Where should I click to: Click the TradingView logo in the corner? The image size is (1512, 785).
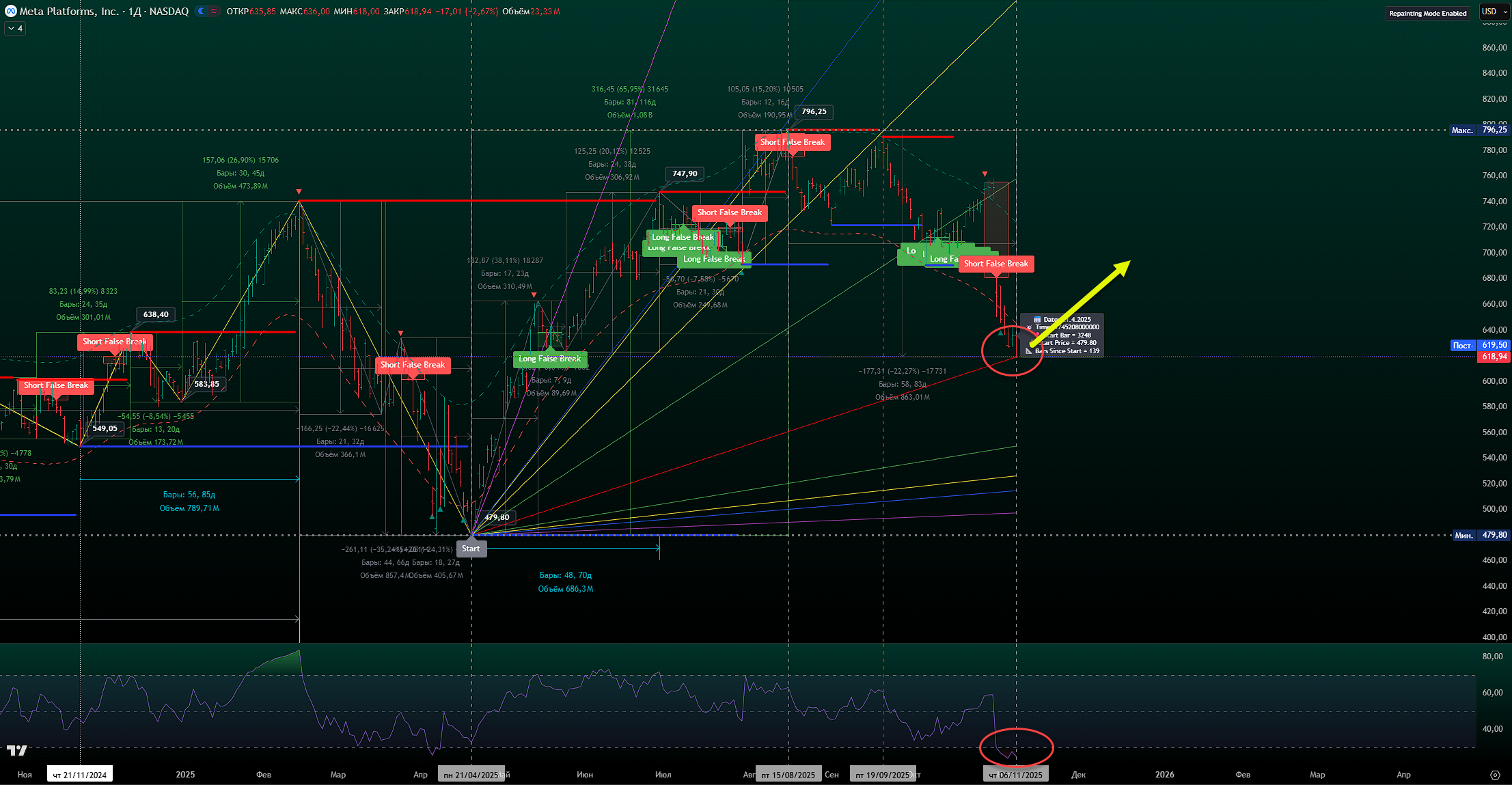(16, 751)
